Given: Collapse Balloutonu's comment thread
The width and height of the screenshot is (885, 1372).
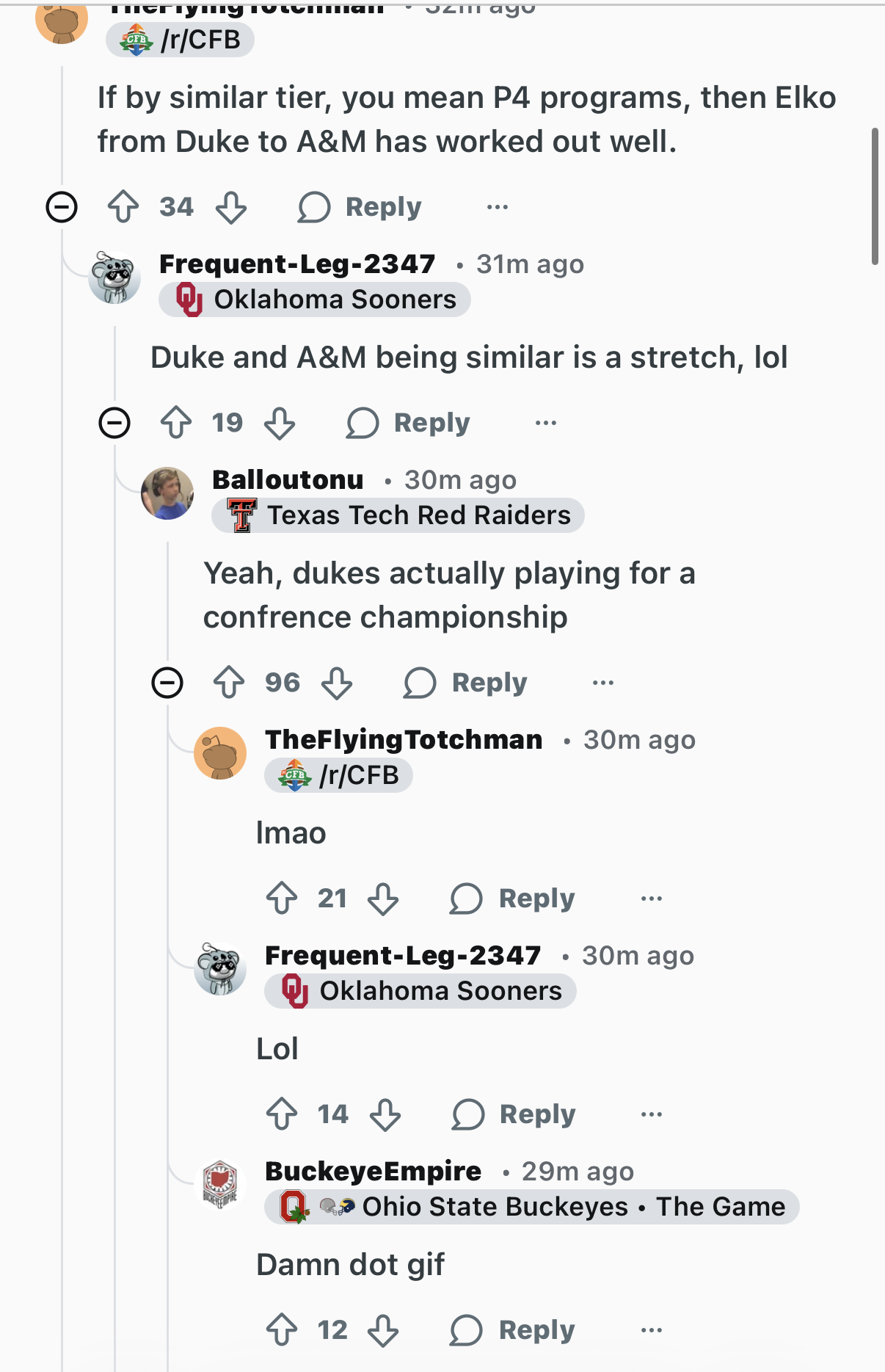Looking at the screenshot, I should coord(167,683).
